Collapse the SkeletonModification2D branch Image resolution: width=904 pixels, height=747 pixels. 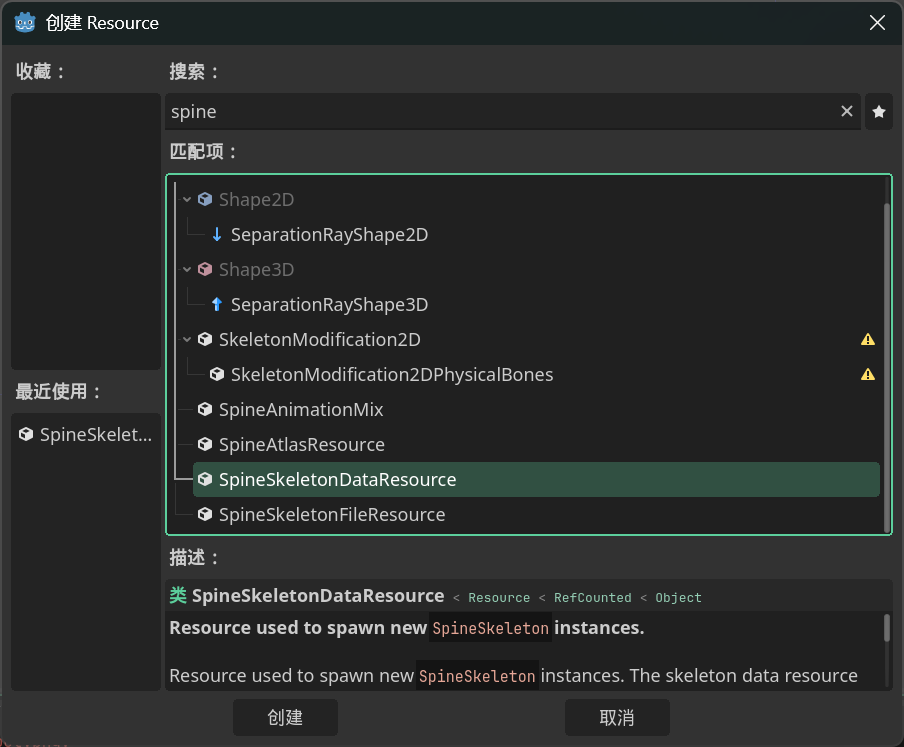[187, 340]
